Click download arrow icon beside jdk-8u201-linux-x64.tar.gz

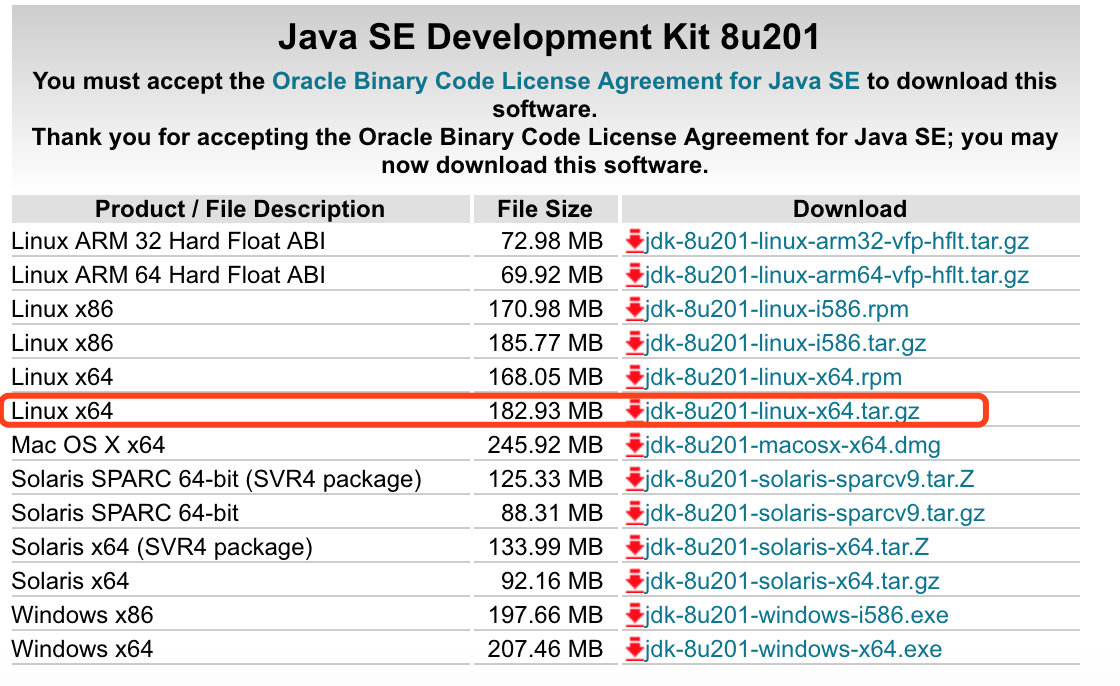634,411
